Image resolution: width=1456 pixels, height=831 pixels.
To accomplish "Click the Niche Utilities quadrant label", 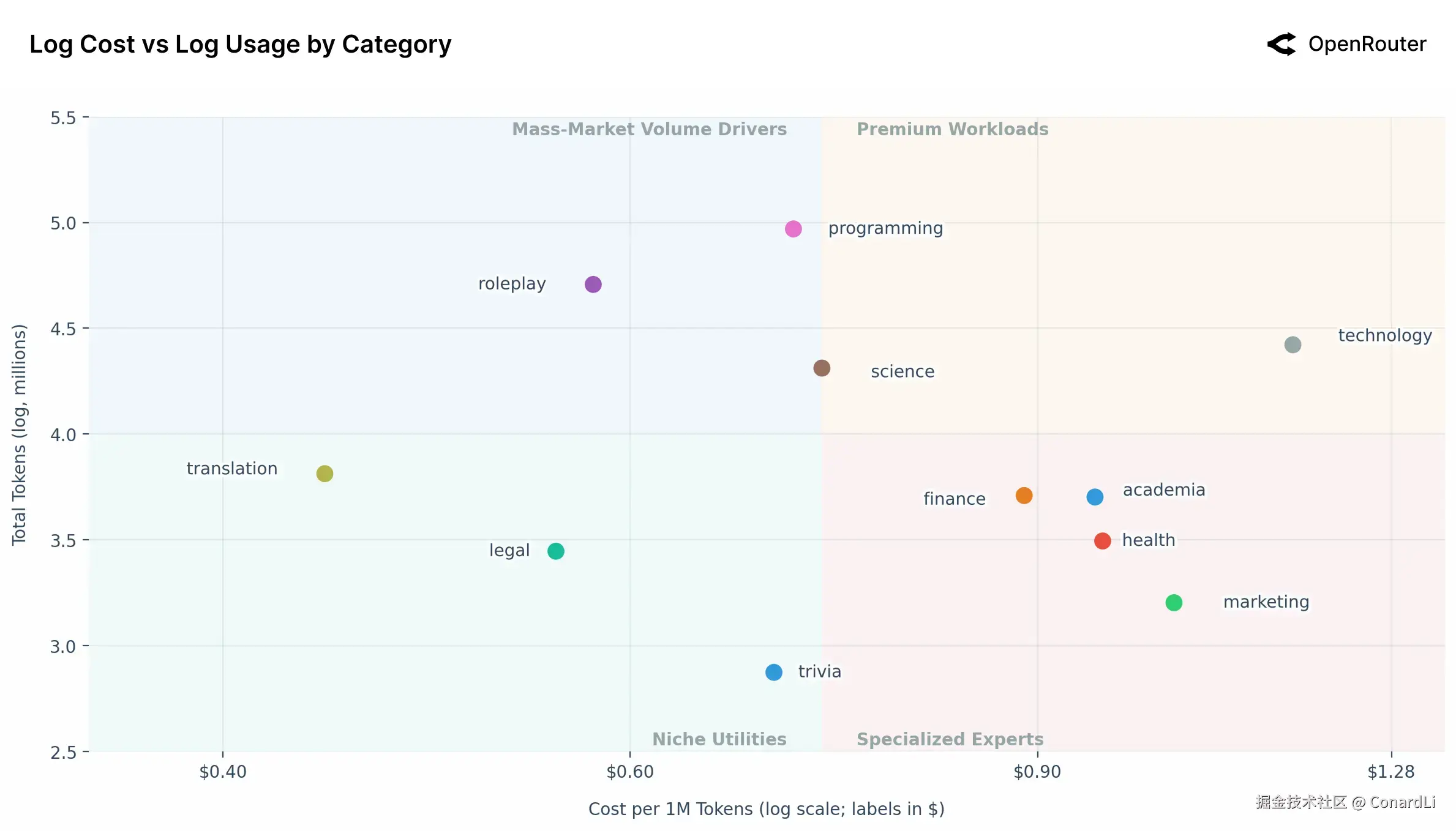I will coord(719,739).
